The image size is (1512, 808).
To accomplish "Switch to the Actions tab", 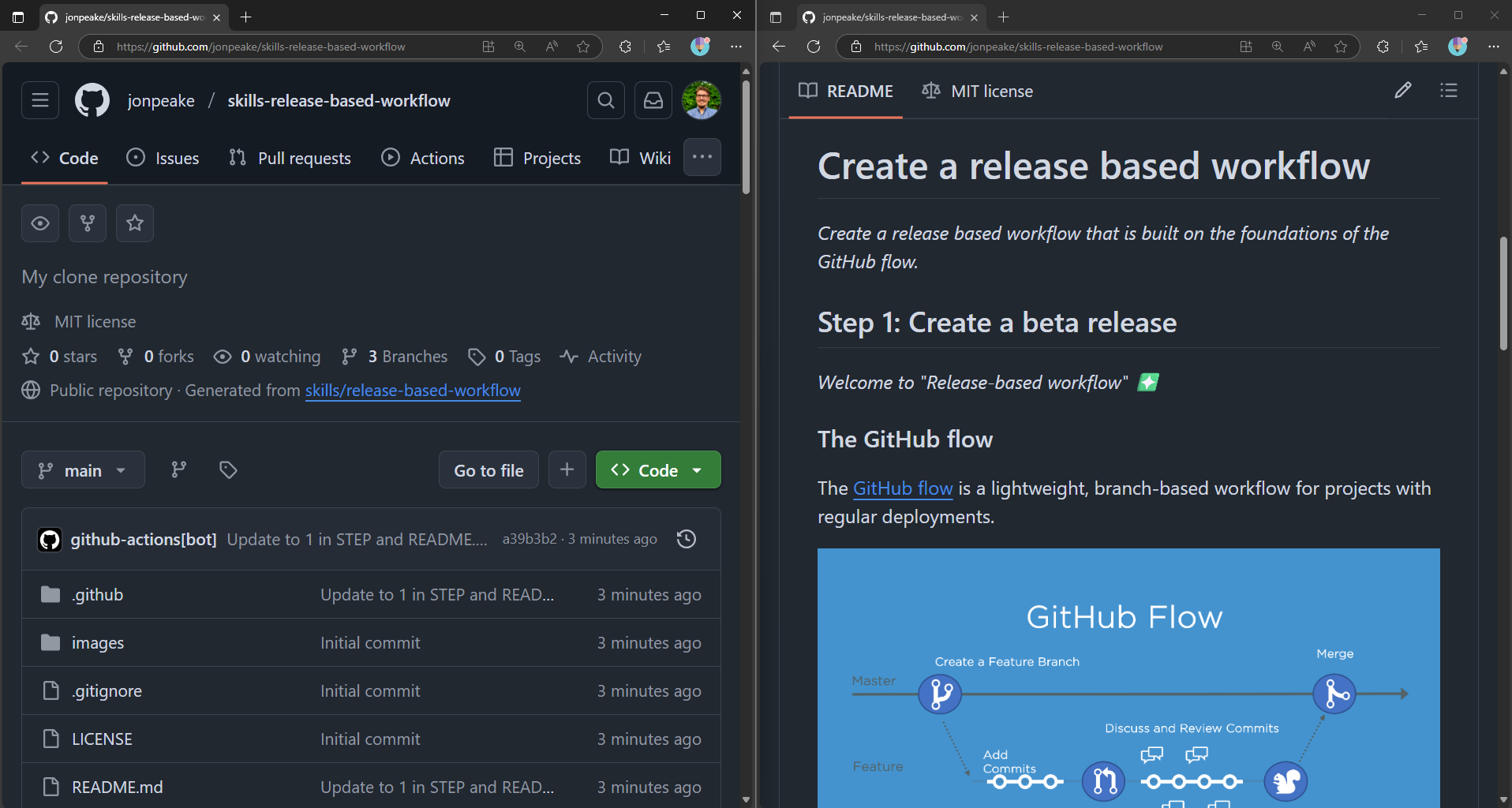I will (423, 158).
